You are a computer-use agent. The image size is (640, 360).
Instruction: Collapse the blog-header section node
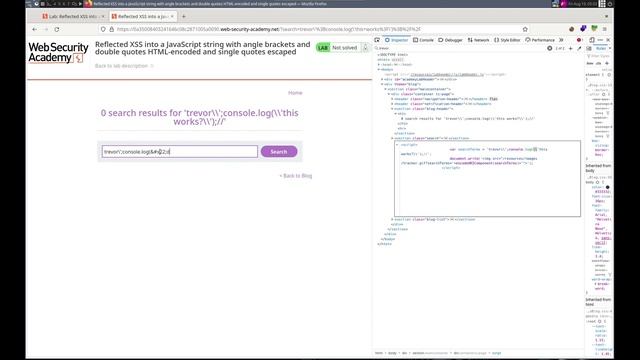[392, 109]
